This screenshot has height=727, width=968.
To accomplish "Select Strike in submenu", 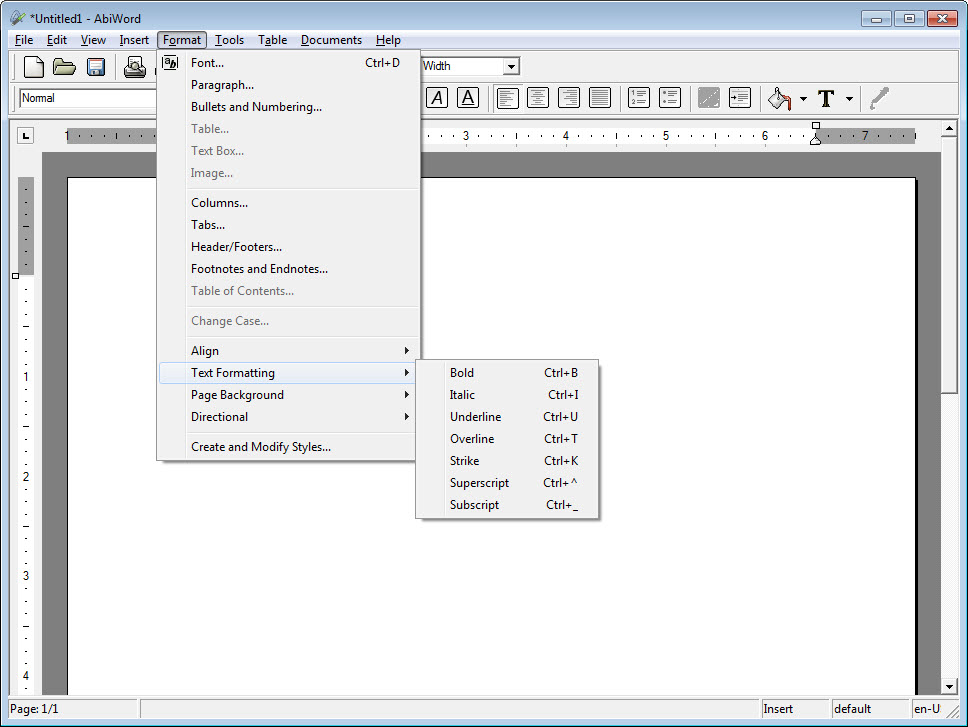I will [507, 461].
